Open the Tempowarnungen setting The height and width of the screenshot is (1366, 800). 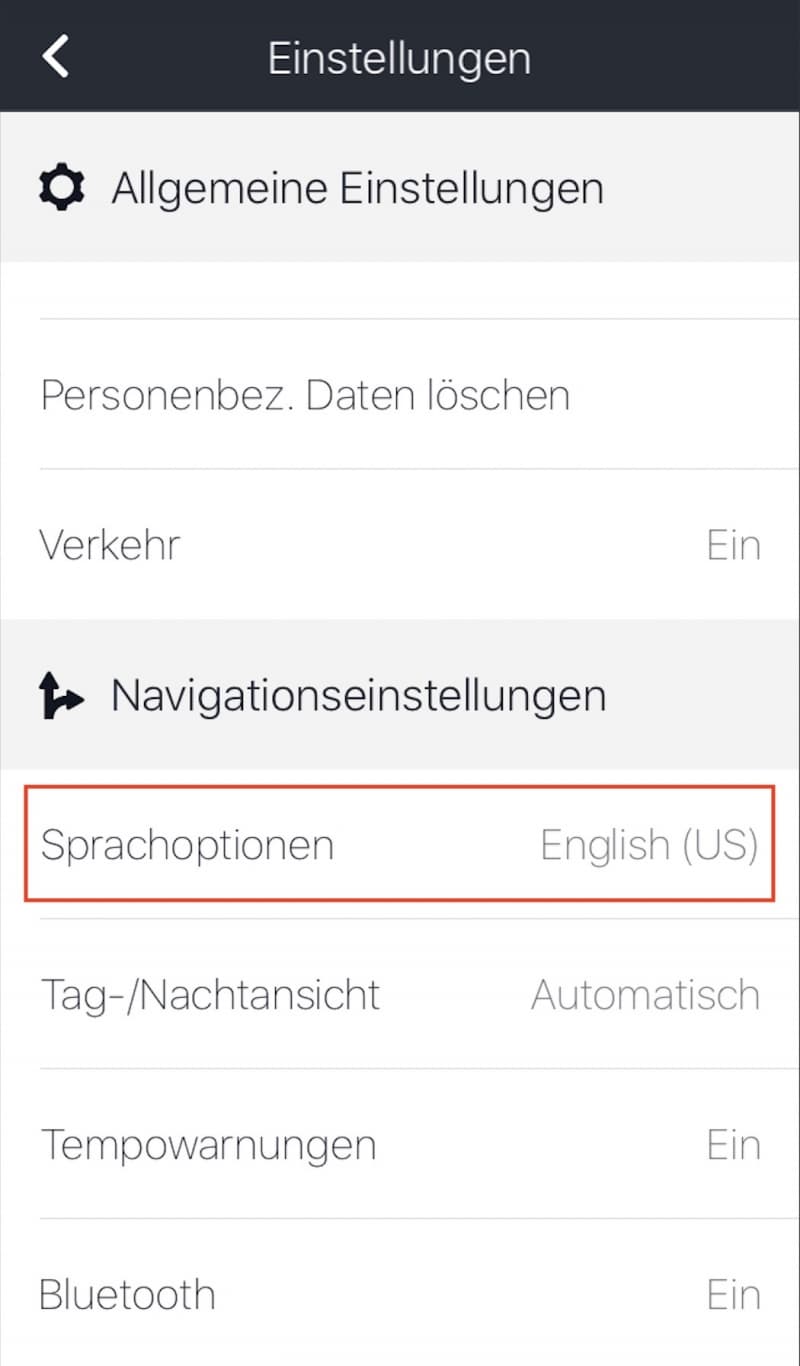(400, 1144)
